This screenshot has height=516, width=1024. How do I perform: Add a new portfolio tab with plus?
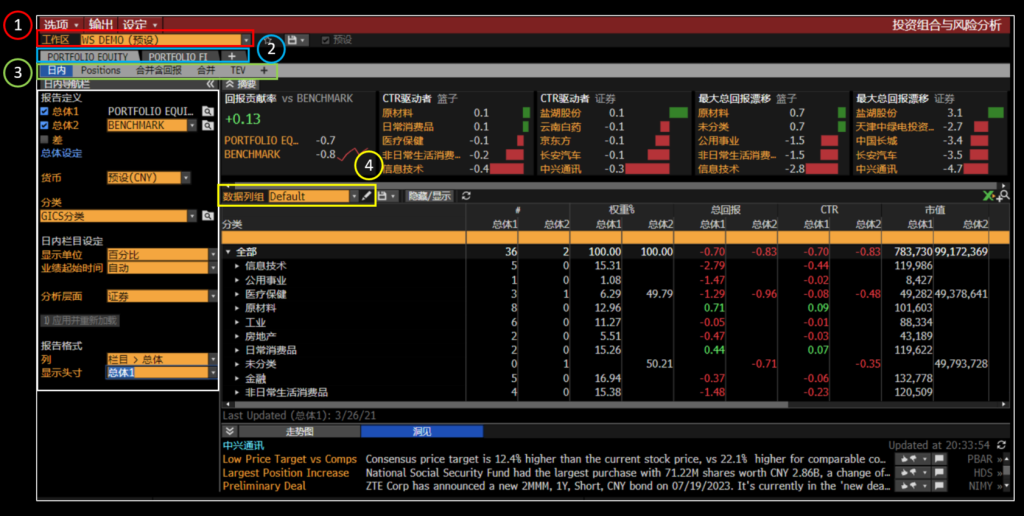click(x=232, y=57)
